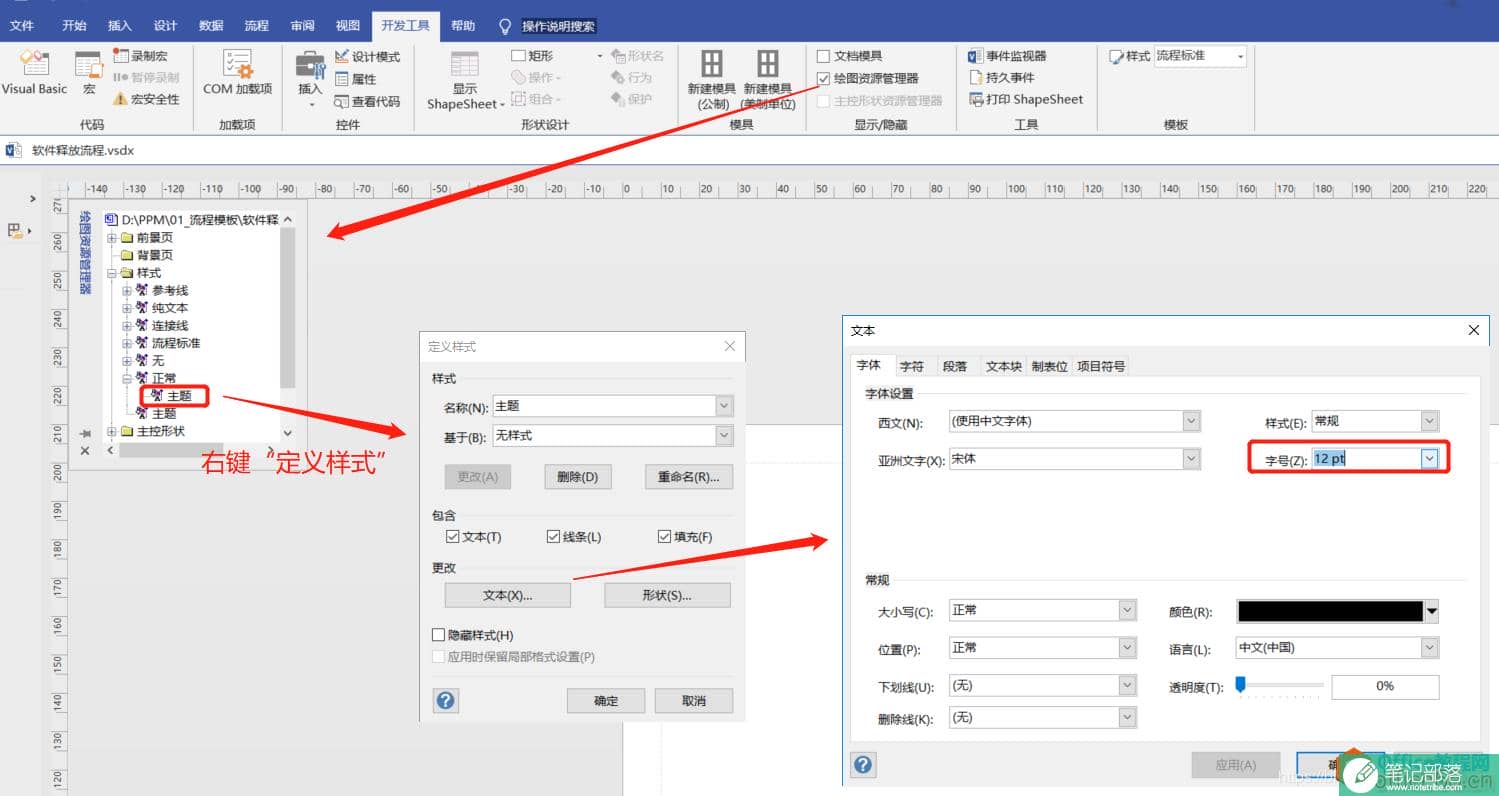This screenshot has height=796, width=1499.
Task: Open the 属性 properties button
Action: 355,78
